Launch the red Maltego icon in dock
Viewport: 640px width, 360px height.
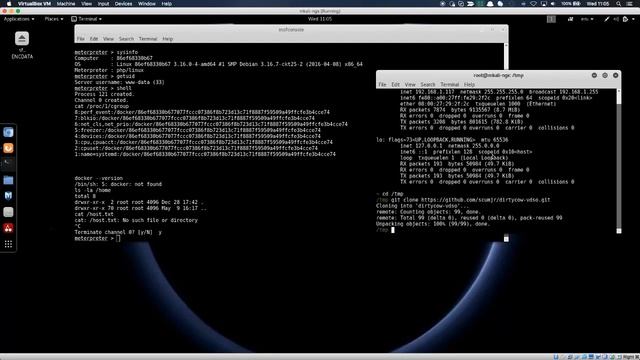pos(8,228)
